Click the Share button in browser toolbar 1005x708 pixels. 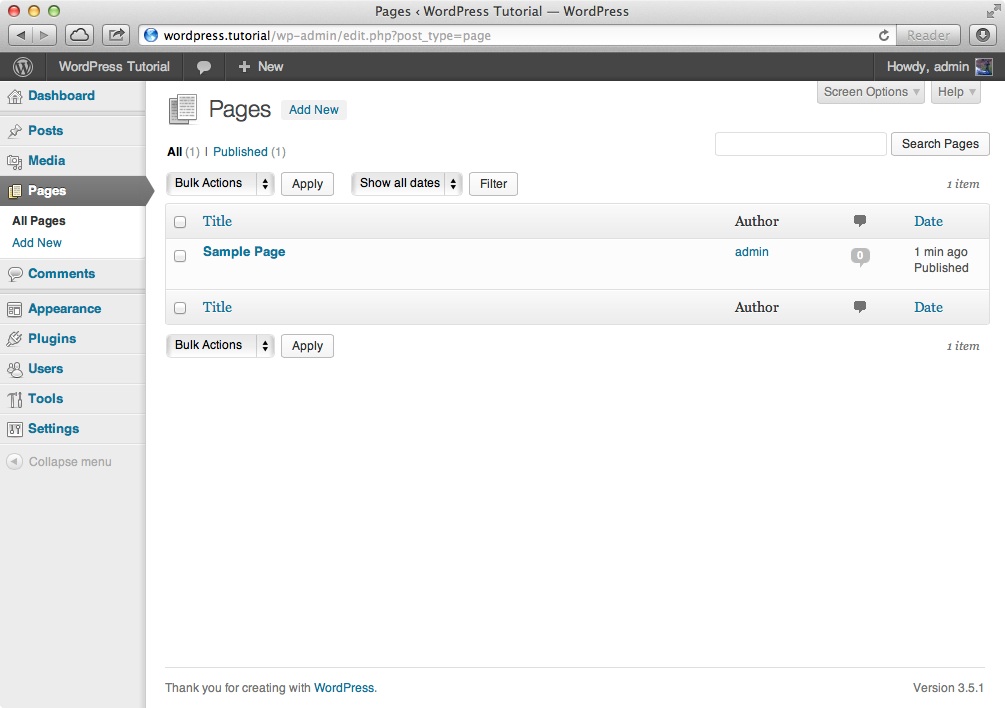click(116, 35)
